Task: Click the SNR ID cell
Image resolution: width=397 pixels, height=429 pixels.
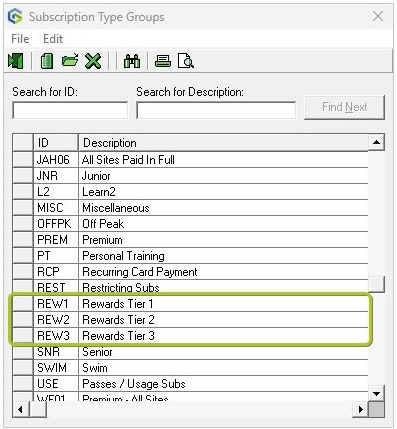Action: pyautogui.click(x=56, y=352)
